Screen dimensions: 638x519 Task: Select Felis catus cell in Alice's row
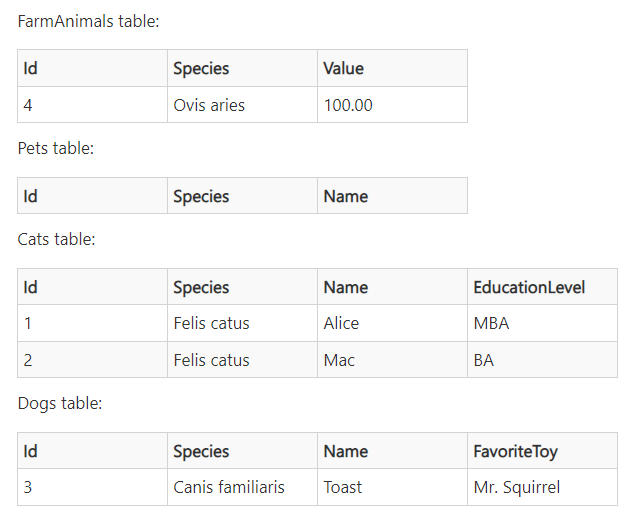[x=242, y=323]
